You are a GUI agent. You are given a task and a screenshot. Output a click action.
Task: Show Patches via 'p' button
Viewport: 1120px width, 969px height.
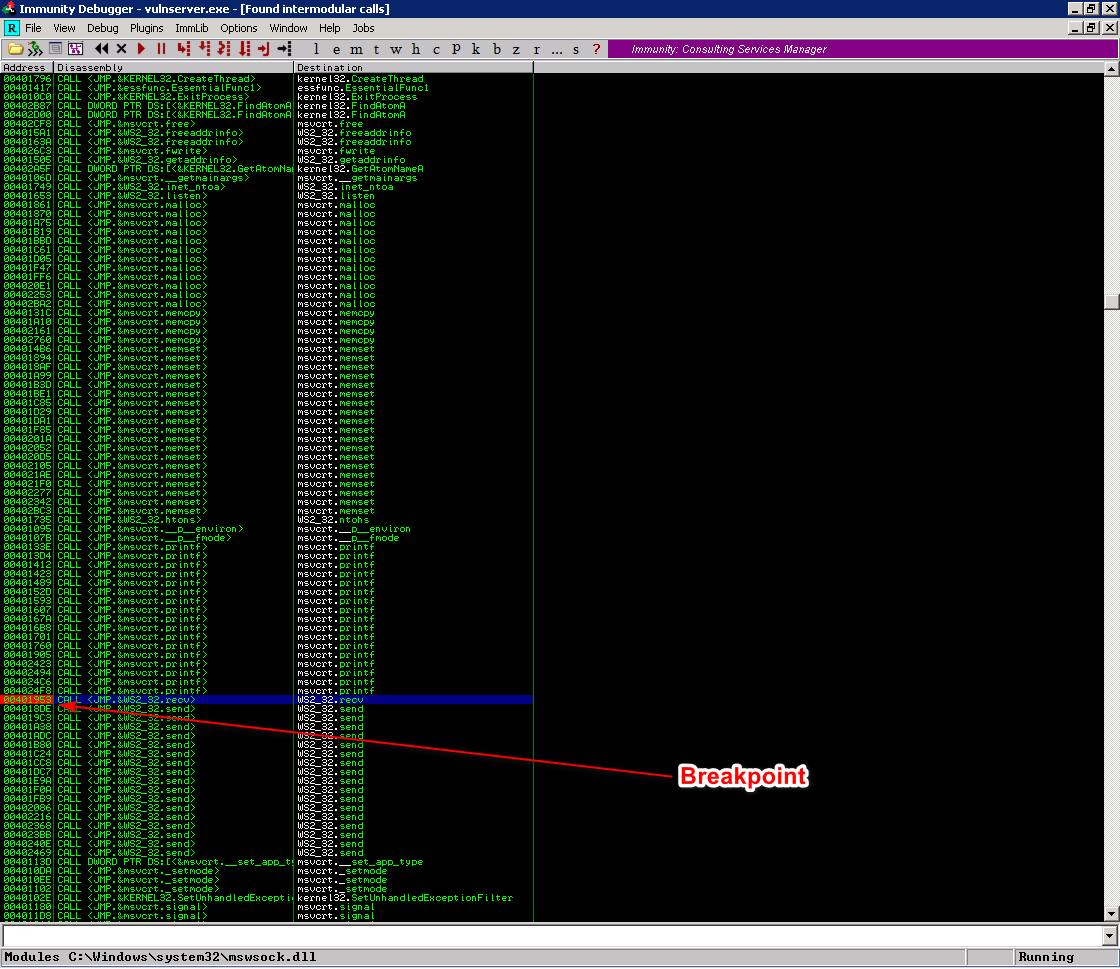[456, 49]
